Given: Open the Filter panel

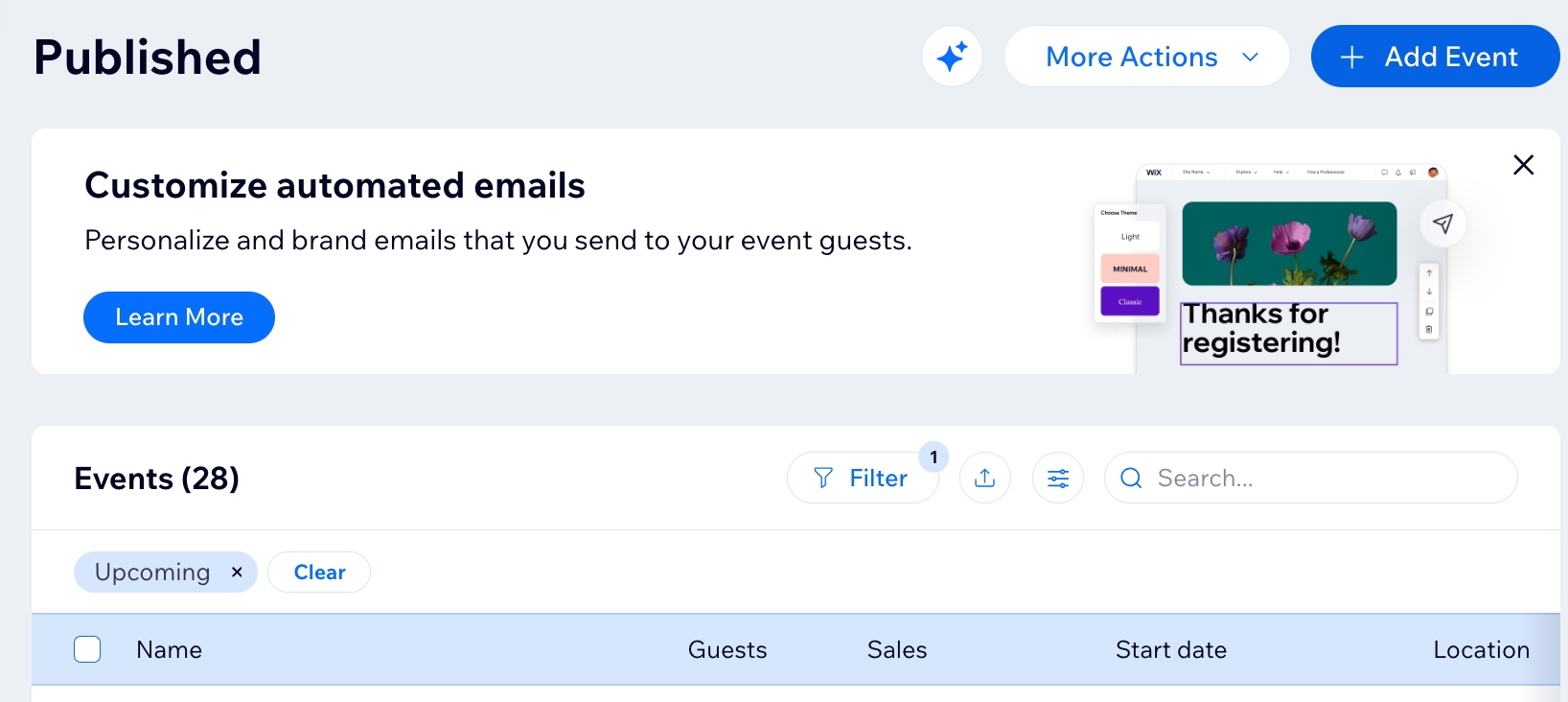Looking at the screenshot, I should coord(863,478).
